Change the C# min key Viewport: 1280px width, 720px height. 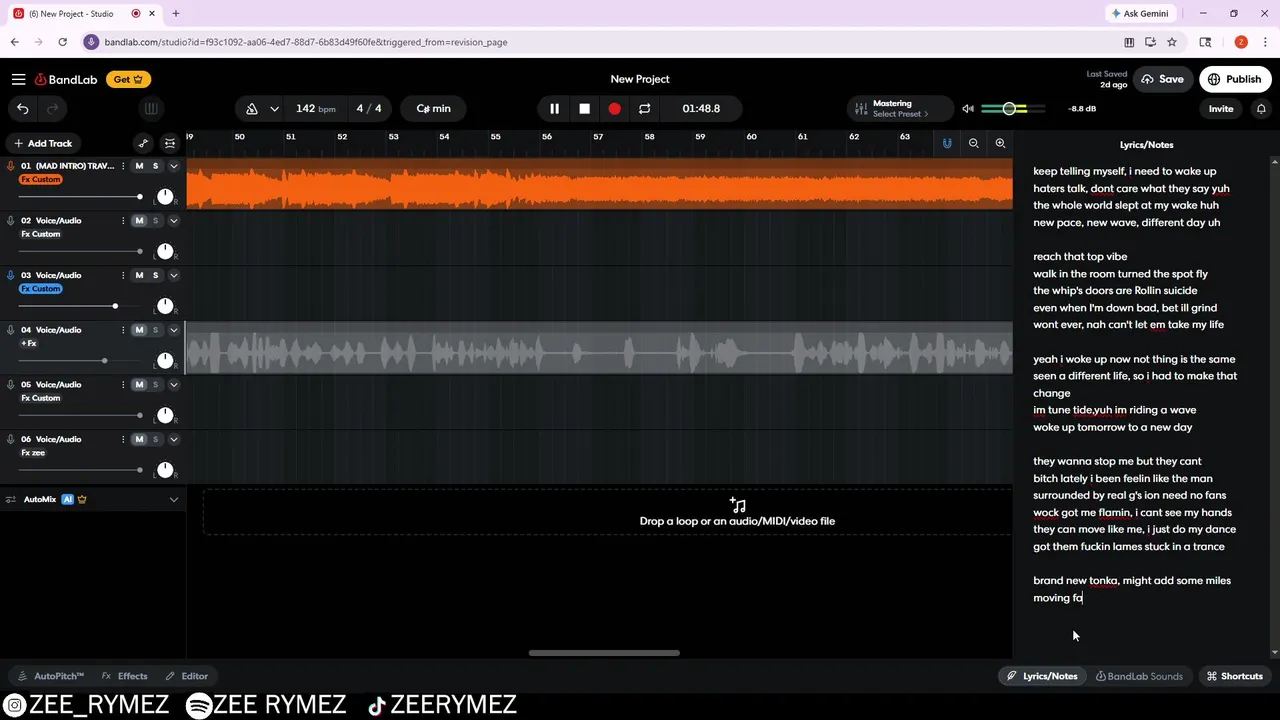click(434, 108)
